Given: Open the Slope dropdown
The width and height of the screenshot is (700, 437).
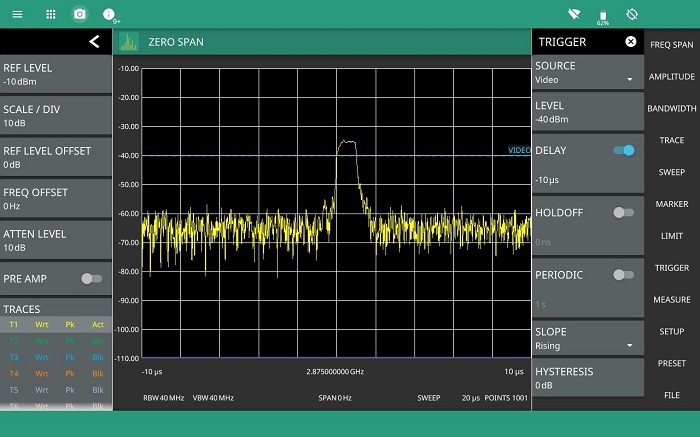Looking at the screenshot, I should pos(588,338).
